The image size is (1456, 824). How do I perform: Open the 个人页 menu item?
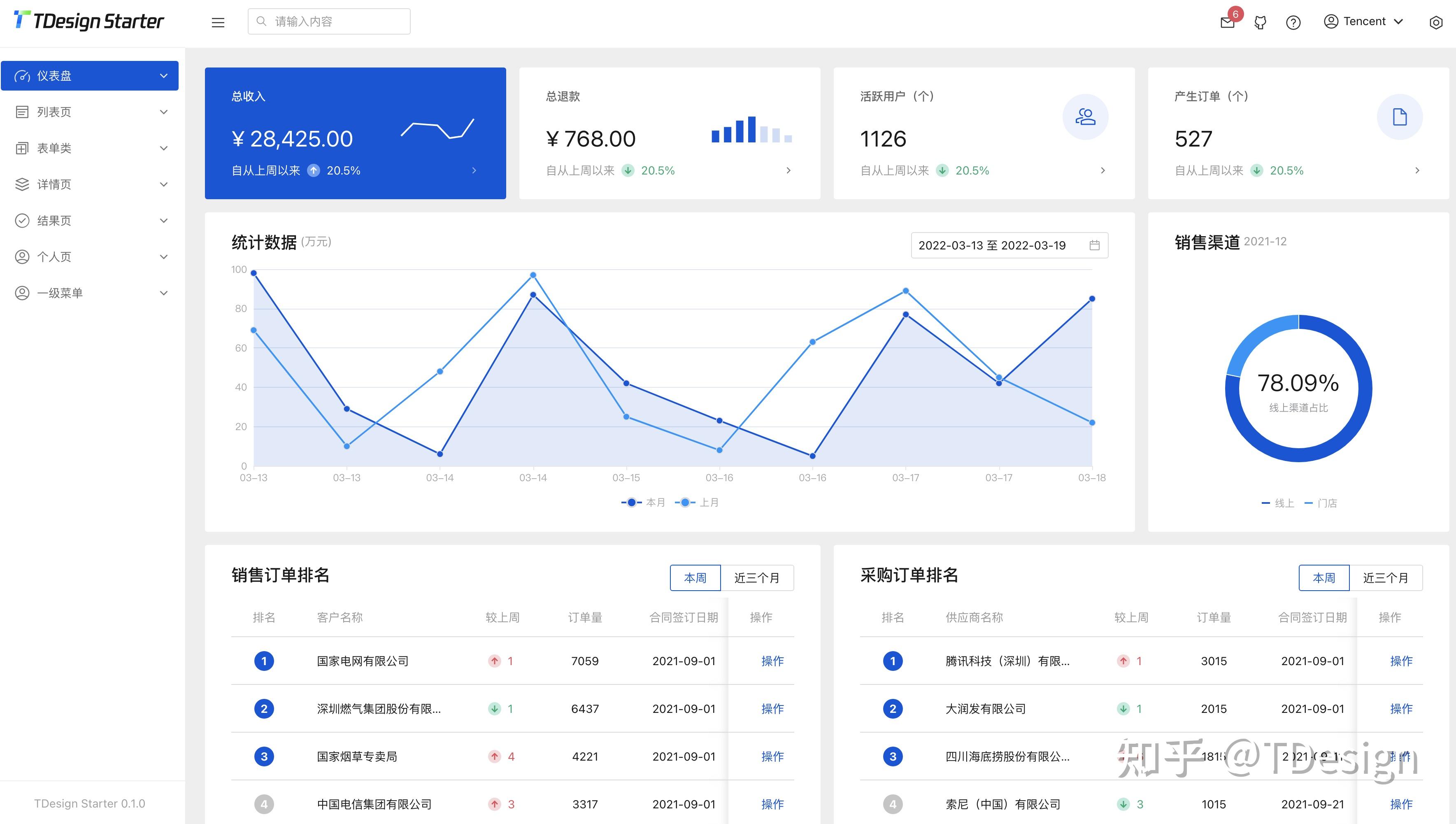(x=89, y=257)
